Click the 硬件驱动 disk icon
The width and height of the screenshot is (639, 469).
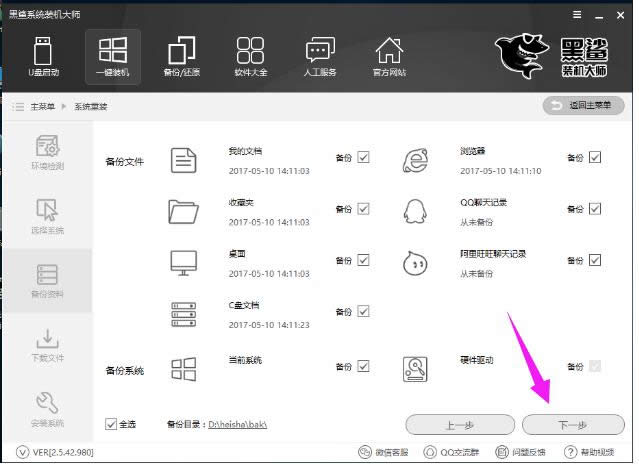(x=415, y=369)
